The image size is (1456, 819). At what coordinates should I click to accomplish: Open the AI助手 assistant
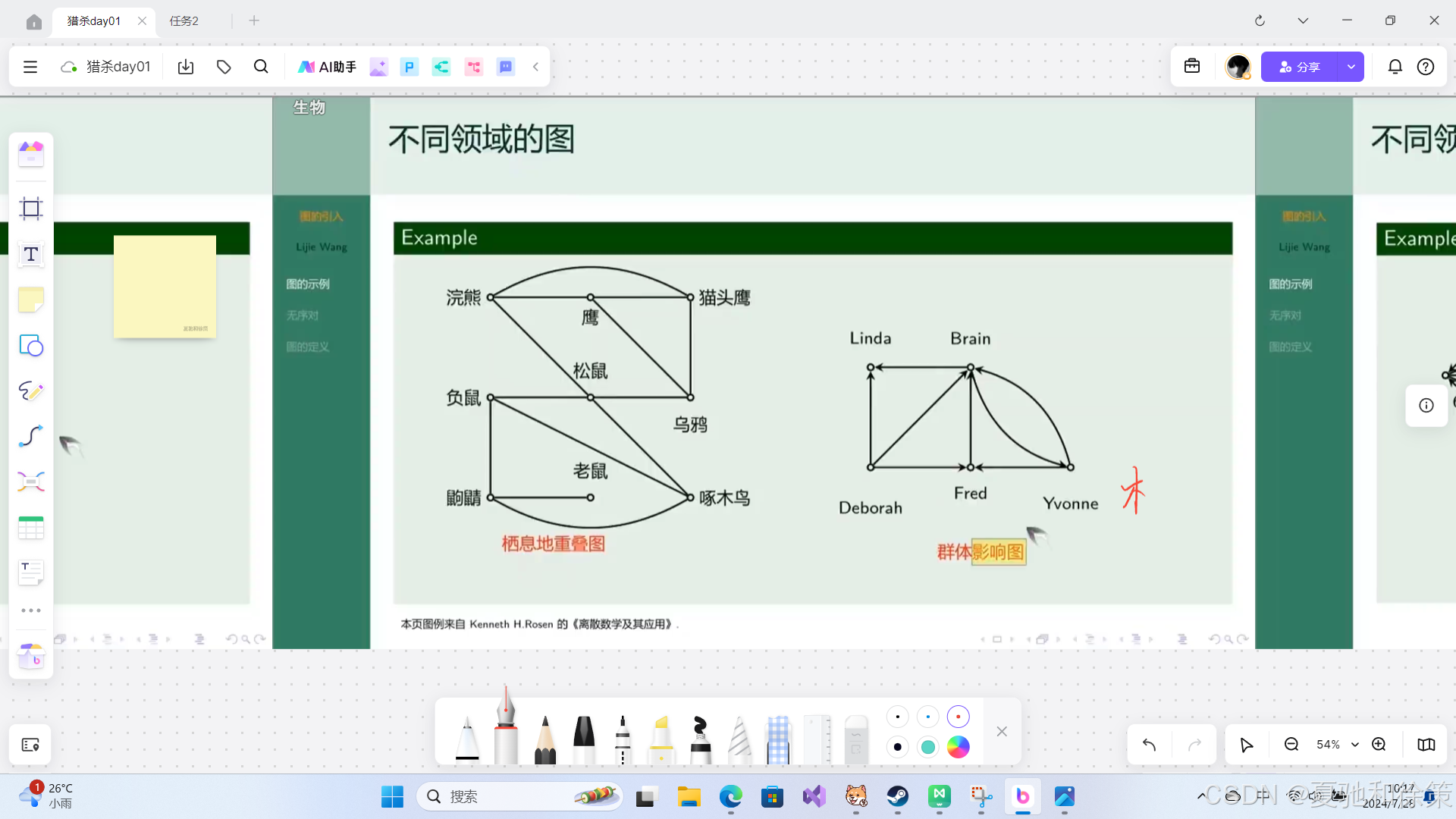coord(327,67)
